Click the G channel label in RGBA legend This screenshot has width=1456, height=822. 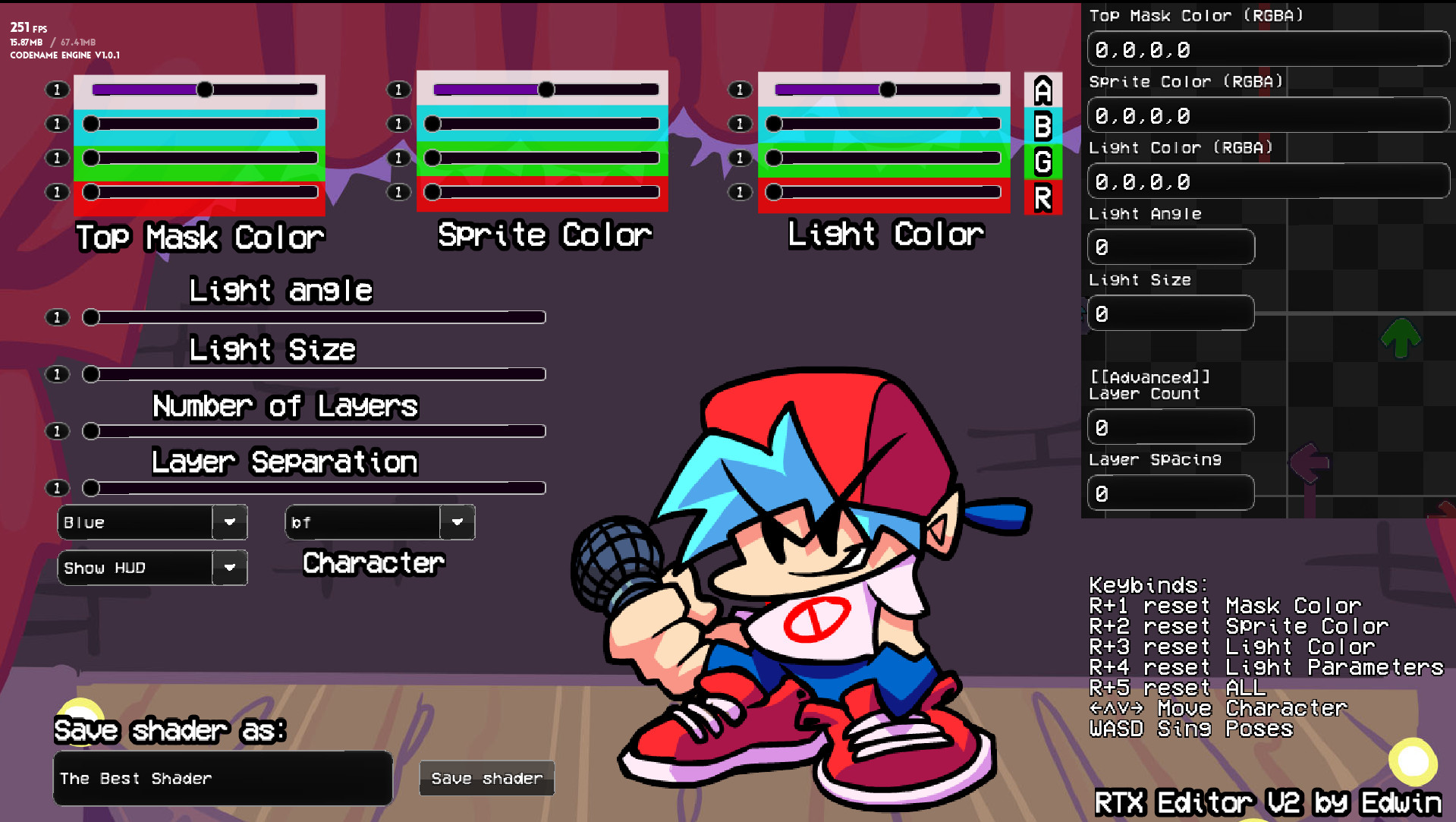coord(1043,162)
